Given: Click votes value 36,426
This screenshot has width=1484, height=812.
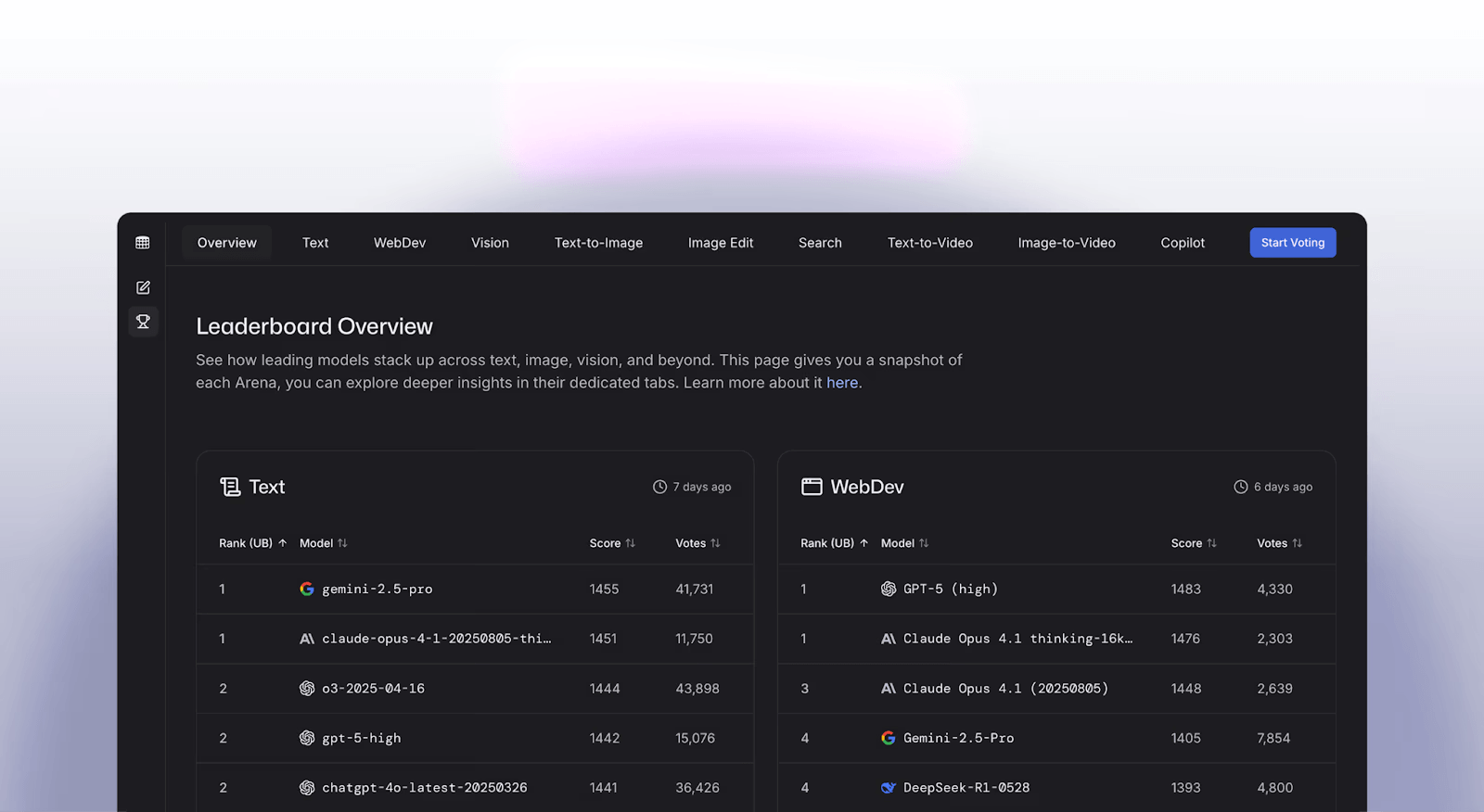Looking at the screenshot, I should pyautogui.click(x=697, y=788).
